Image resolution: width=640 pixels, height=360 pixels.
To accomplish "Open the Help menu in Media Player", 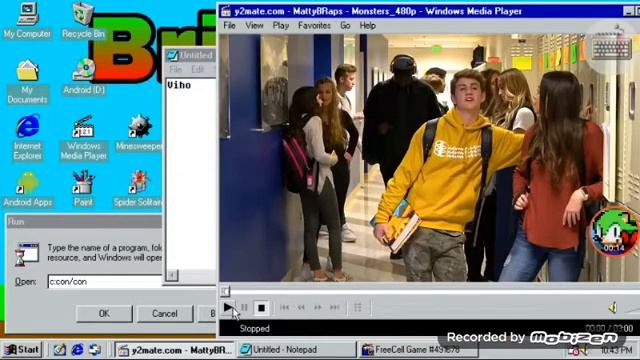I will 367,26.
